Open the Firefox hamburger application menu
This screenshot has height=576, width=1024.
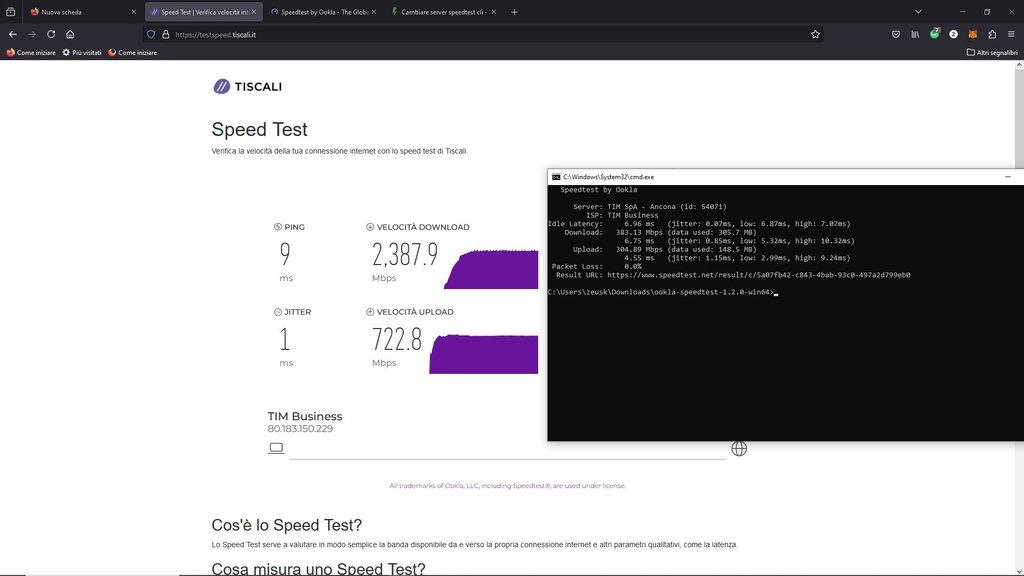pos(1011,34)
